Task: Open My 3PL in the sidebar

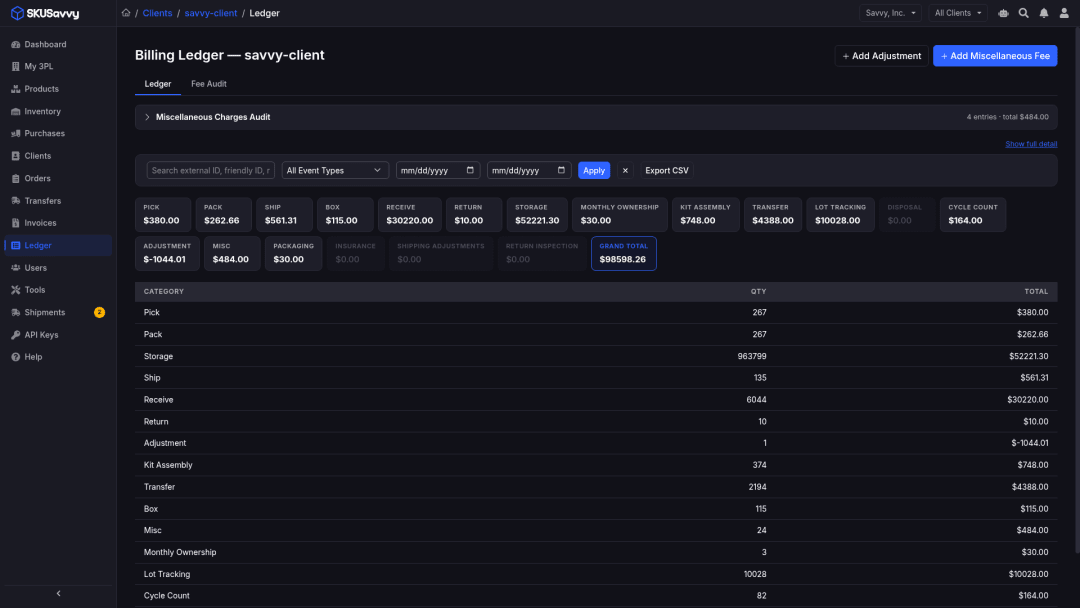Action: (x=58, y=66)
